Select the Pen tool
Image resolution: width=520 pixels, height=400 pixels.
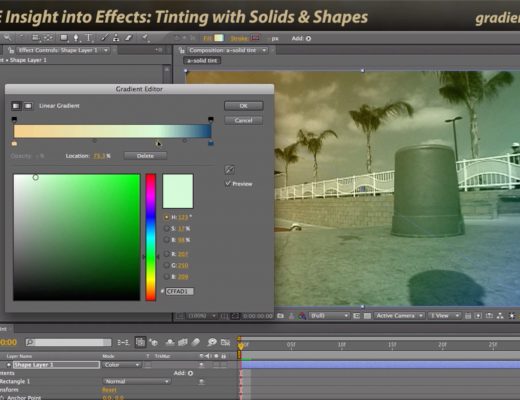(76, 38)
